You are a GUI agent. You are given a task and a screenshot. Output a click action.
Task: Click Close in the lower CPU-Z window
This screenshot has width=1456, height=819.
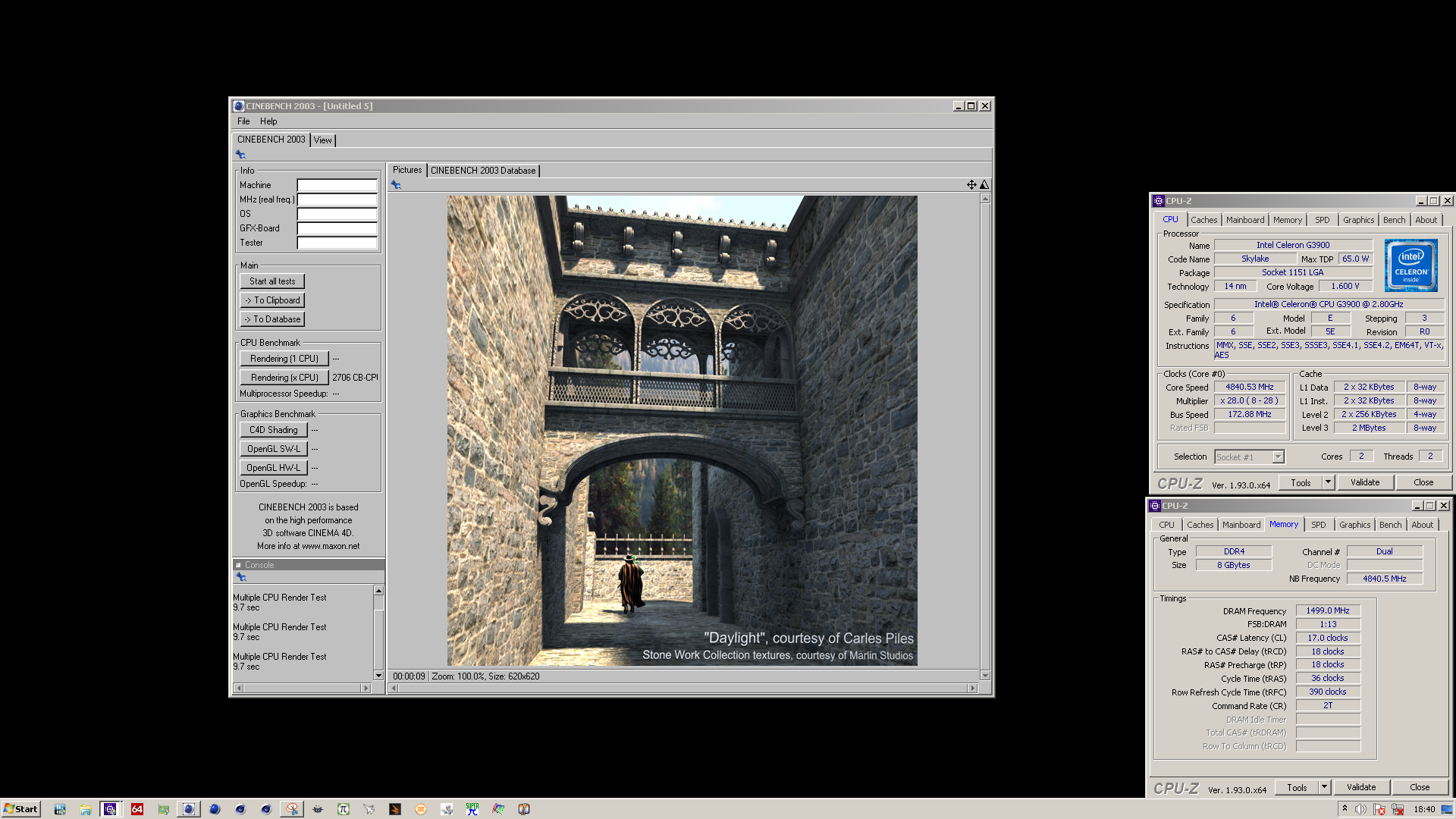(1420, 787)
